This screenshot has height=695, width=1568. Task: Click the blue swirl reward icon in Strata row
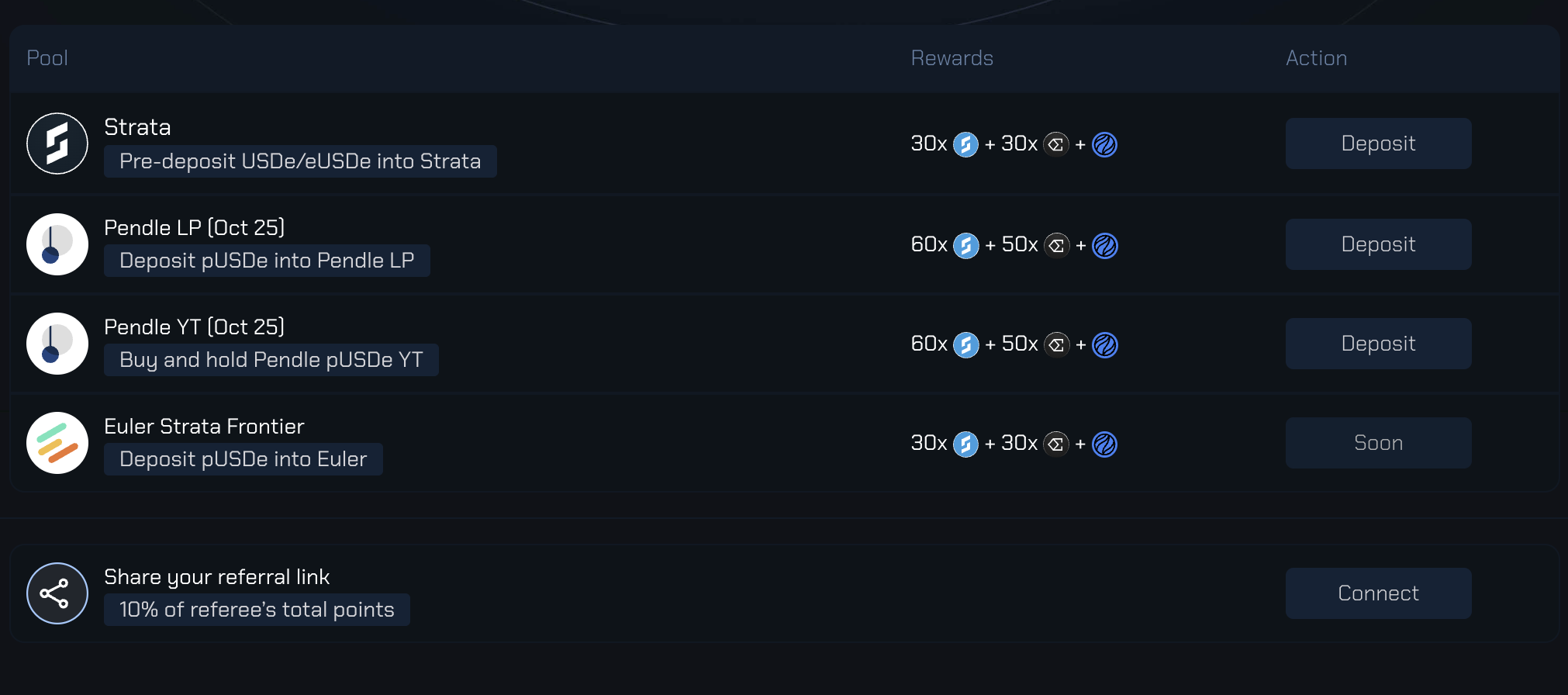[x=1104, y=144]
